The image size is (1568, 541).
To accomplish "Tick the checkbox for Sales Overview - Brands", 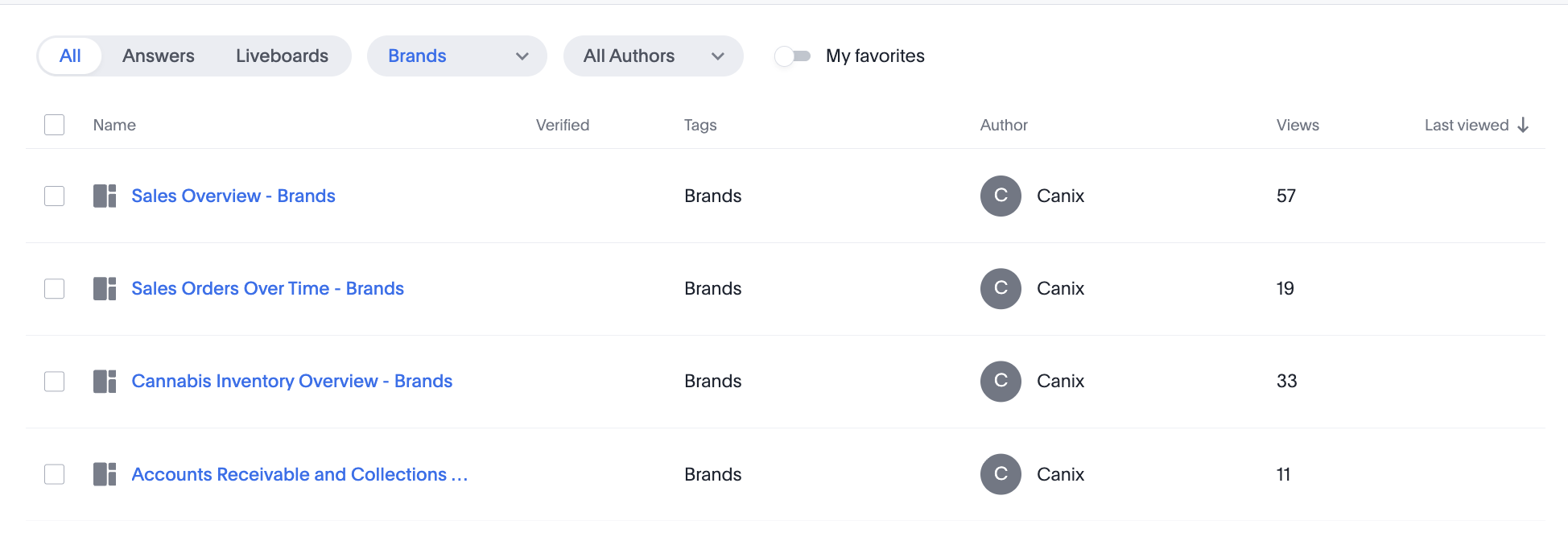I will (54, 196).
